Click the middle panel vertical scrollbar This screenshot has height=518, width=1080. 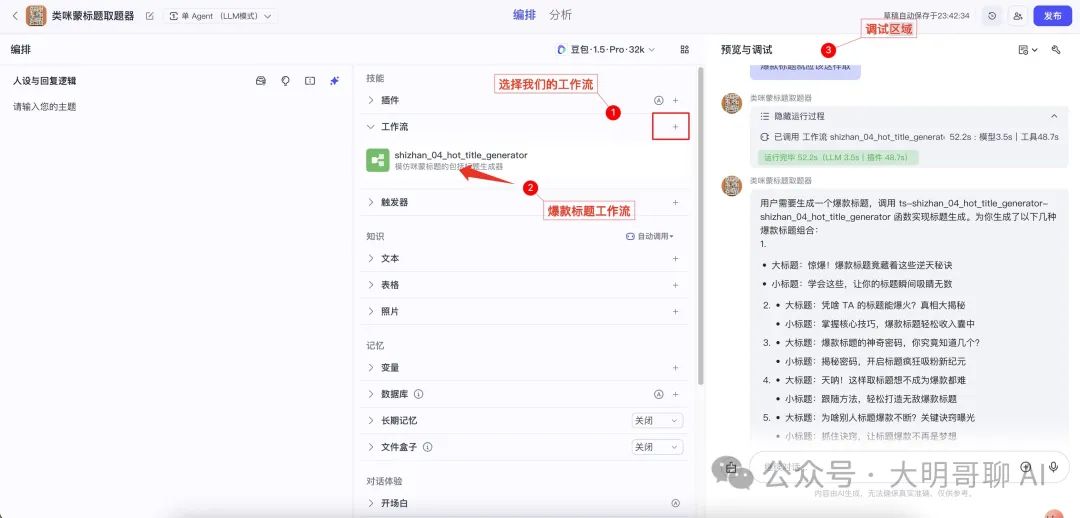tap(701, 226)
